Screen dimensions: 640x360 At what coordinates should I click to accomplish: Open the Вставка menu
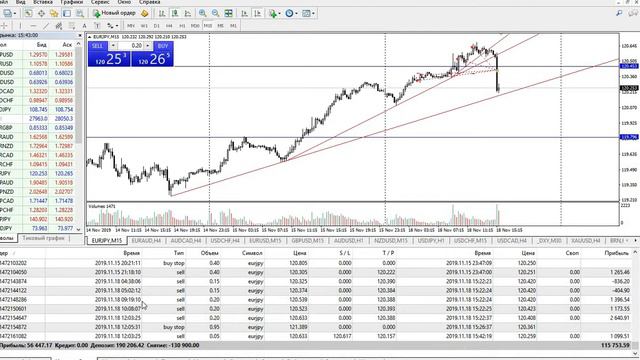[x=42, y=2]
